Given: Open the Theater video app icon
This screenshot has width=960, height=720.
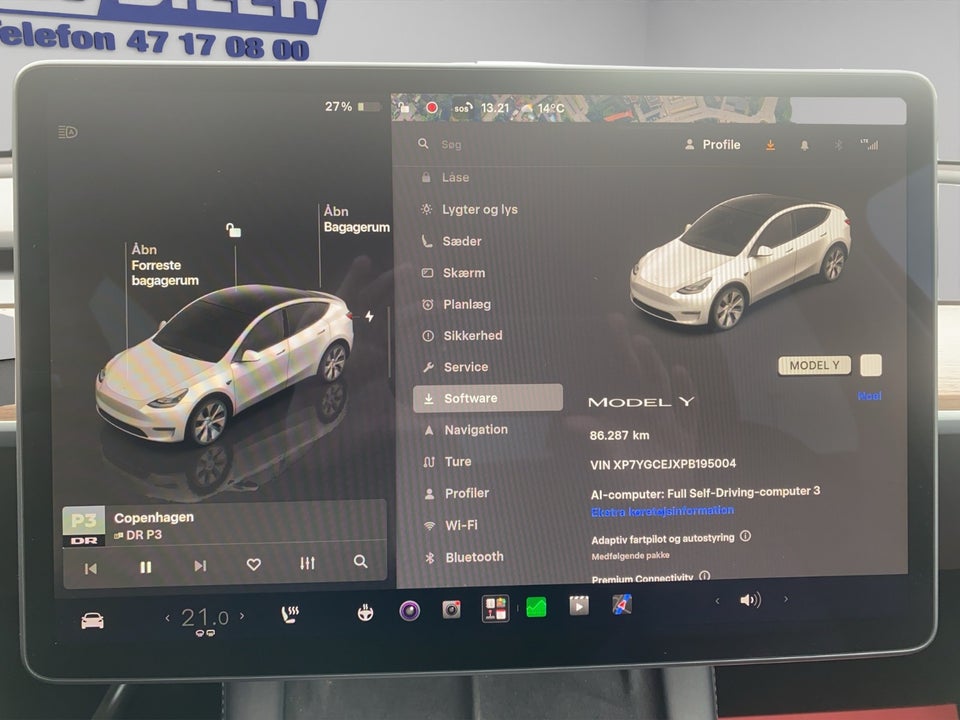Looking at the screenshot, I should pyautogui.click(x=579, y=606).
